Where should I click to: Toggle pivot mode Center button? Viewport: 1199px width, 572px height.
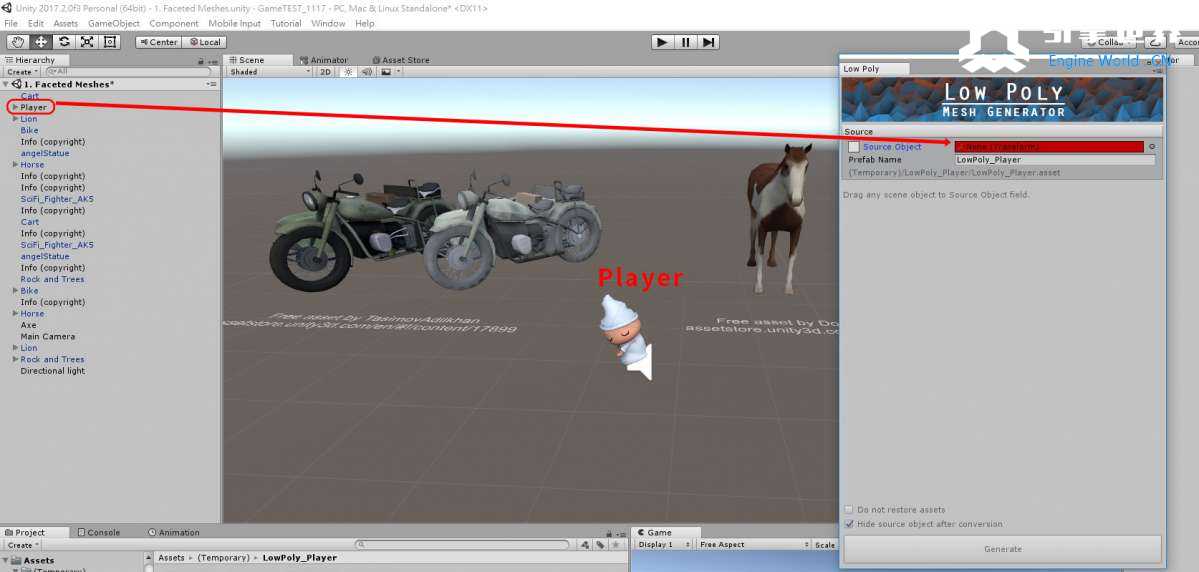pyautogui.click(x=158, y=42)
